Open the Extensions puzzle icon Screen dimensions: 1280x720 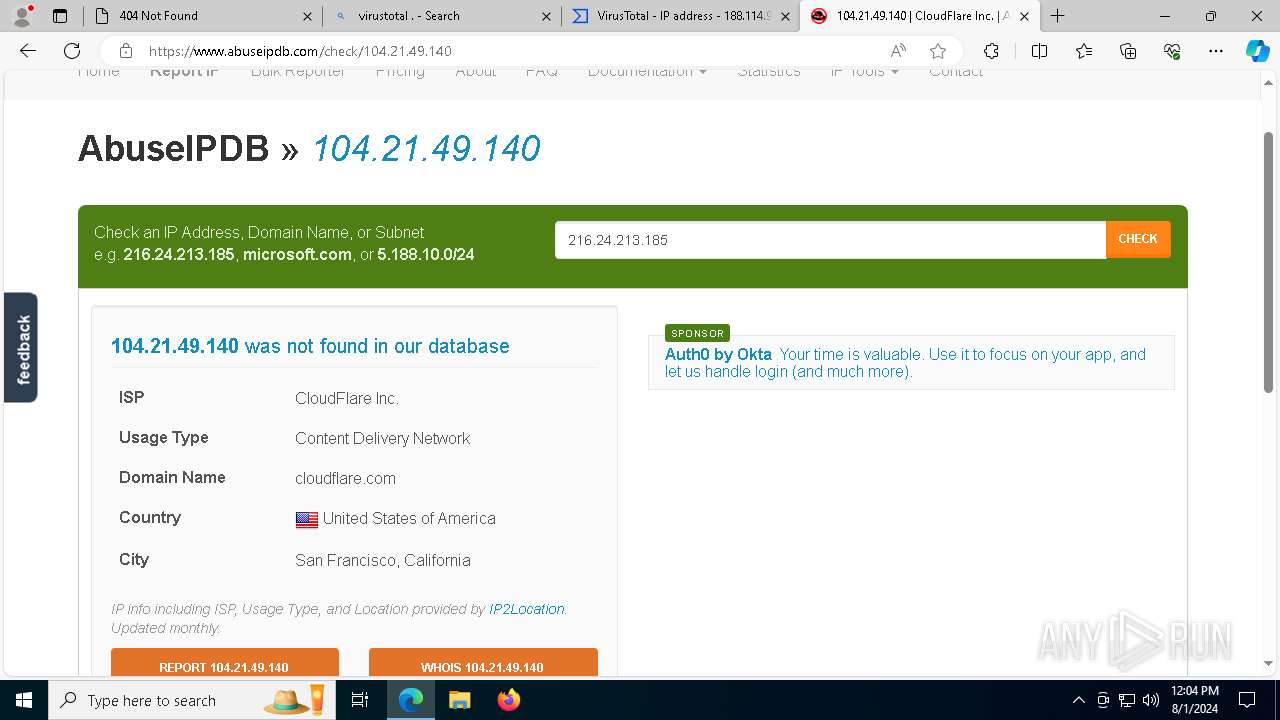click(991, 51)
